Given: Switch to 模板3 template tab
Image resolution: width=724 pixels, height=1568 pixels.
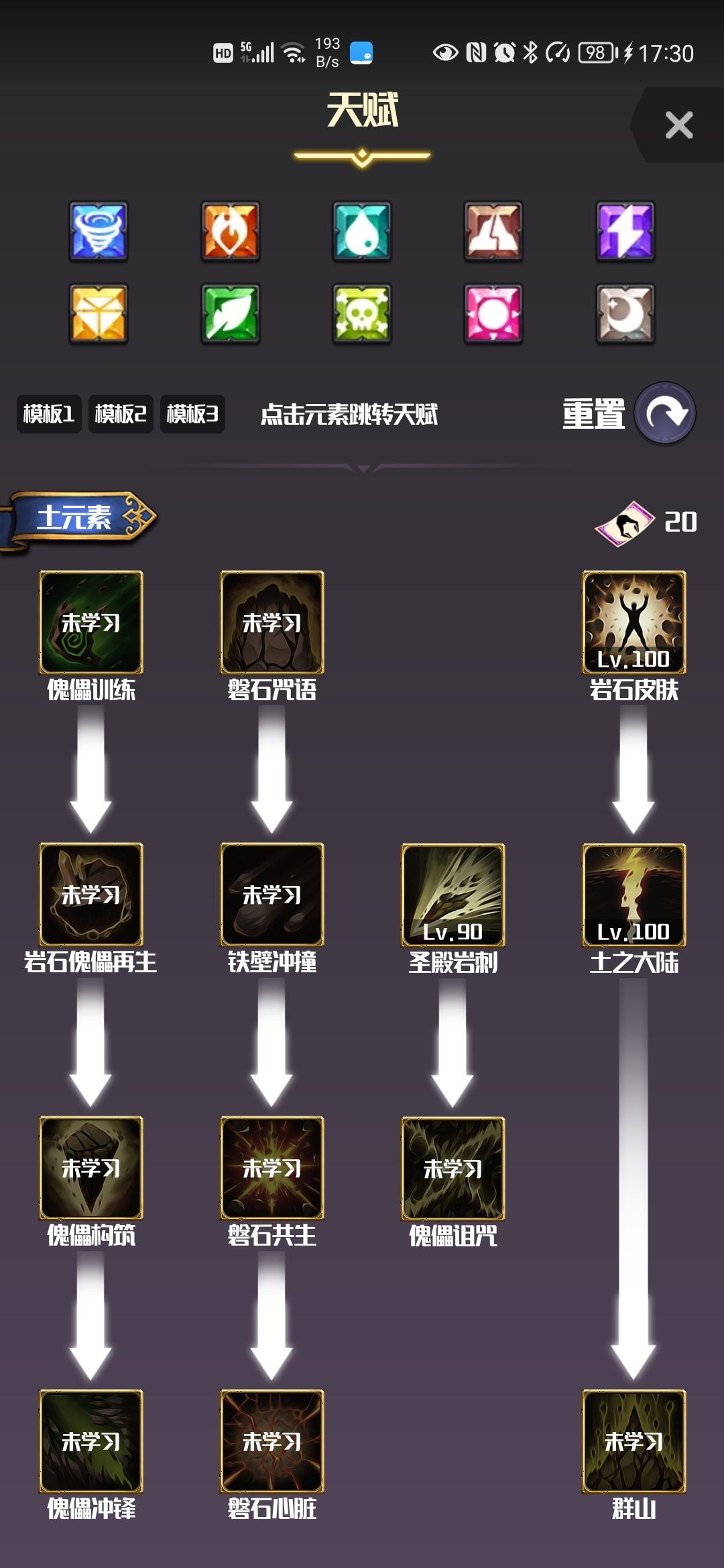Looking at the screenshot, I should click(x=192, y=414).
